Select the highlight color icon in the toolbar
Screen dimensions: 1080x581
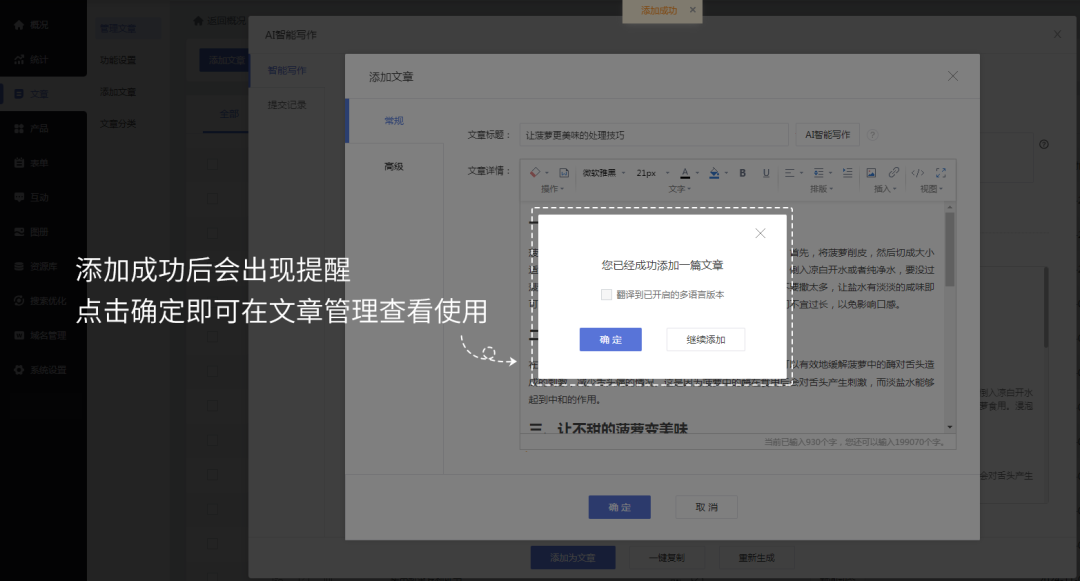coord(714,172)
